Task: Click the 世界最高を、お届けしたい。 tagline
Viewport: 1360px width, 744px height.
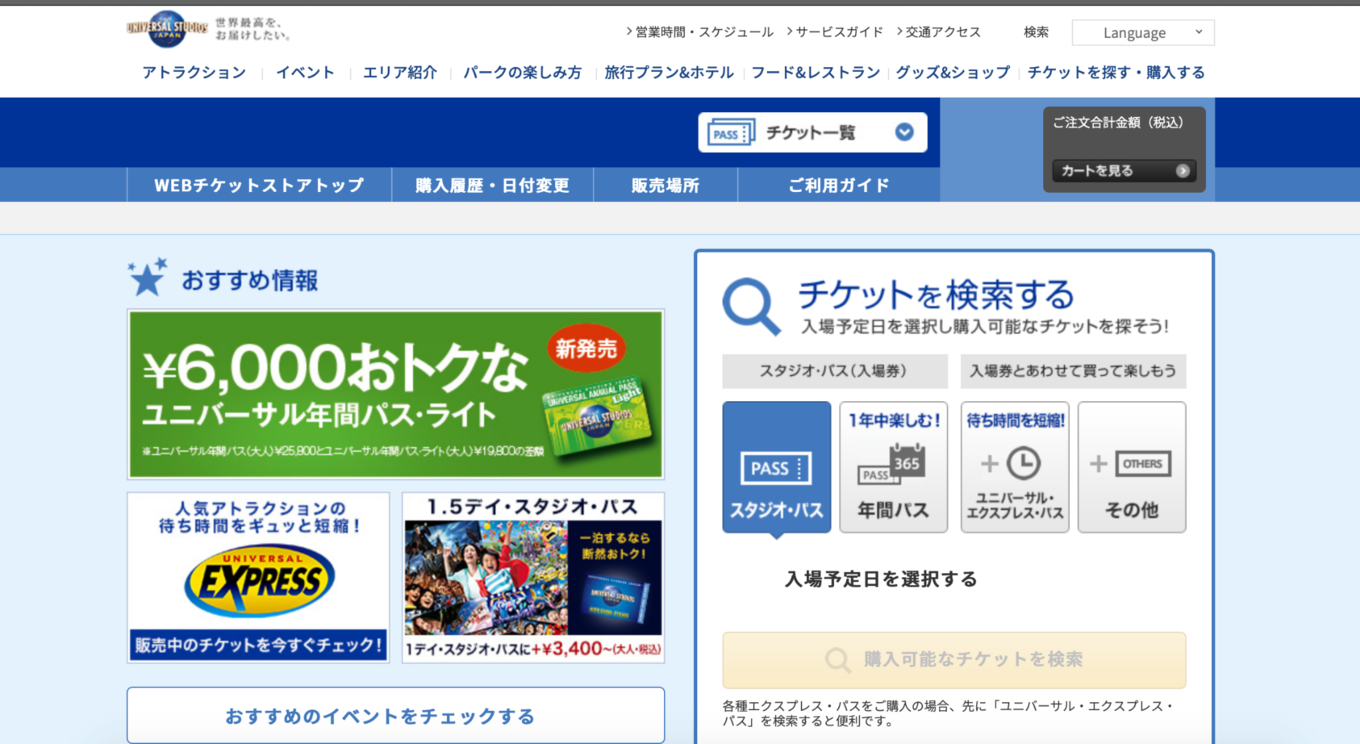Action: pos(252,28)
